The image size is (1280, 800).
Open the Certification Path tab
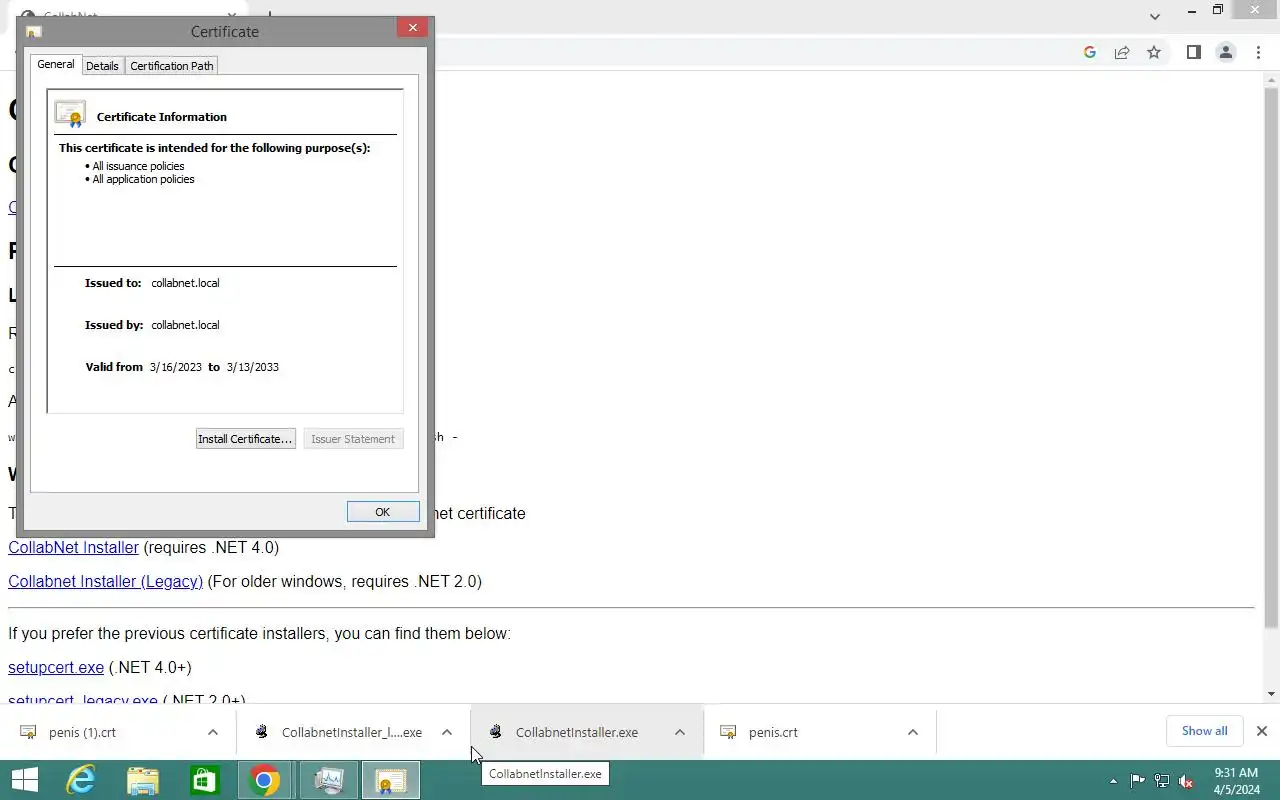172,66
